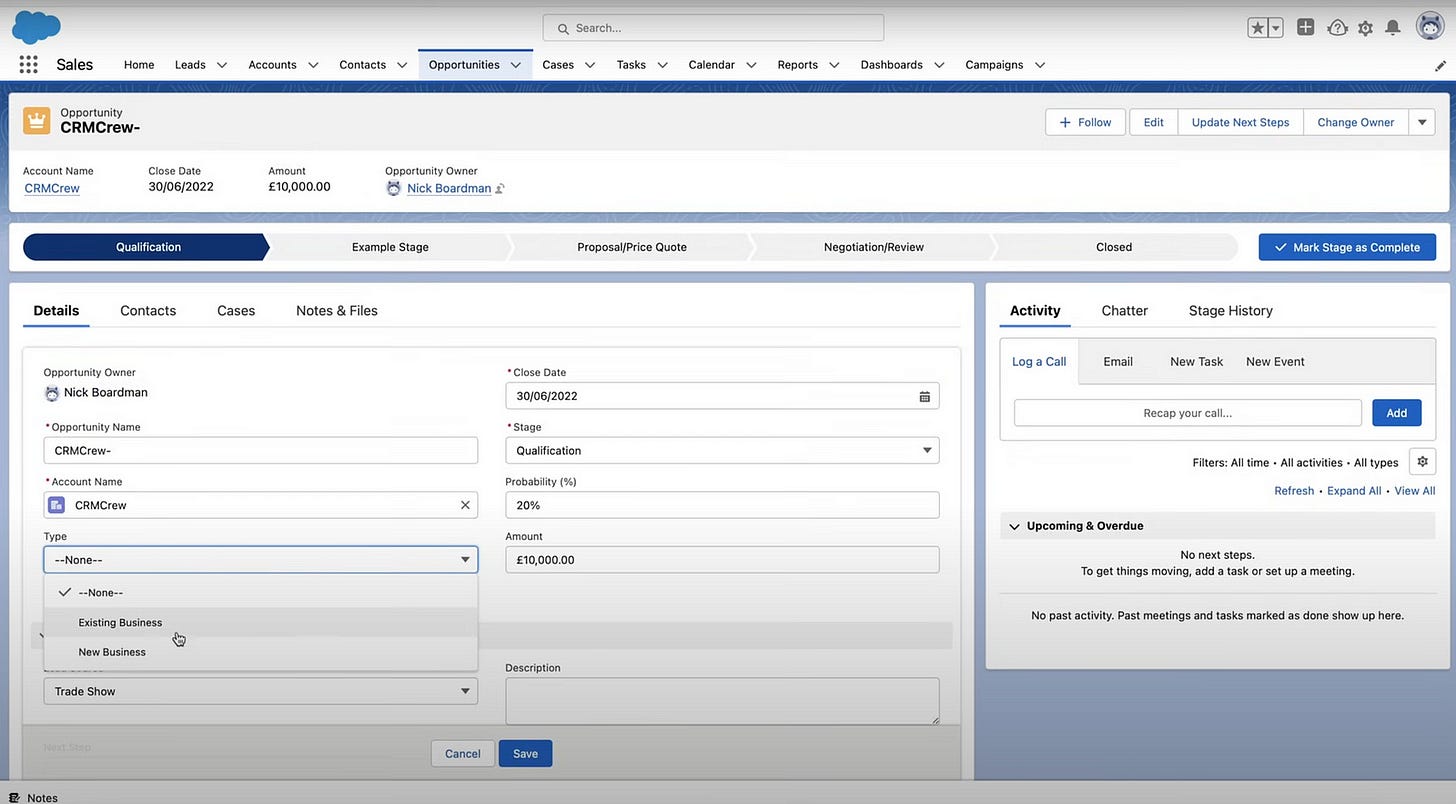Open the Notifications bell icon

[x=1393, y=28]
